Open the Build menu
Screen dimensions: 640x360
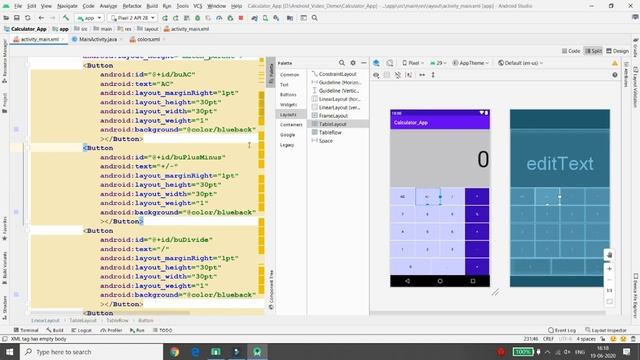point(152,6)
